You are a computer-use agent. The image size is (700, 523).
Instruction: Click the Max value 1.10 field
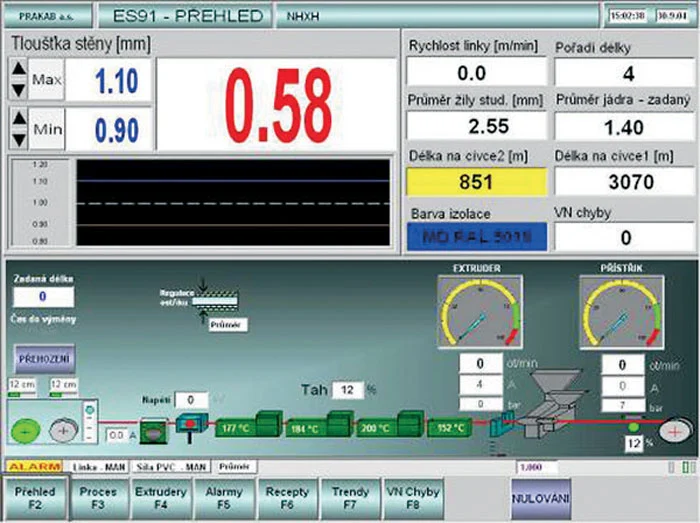click(109, 80)
